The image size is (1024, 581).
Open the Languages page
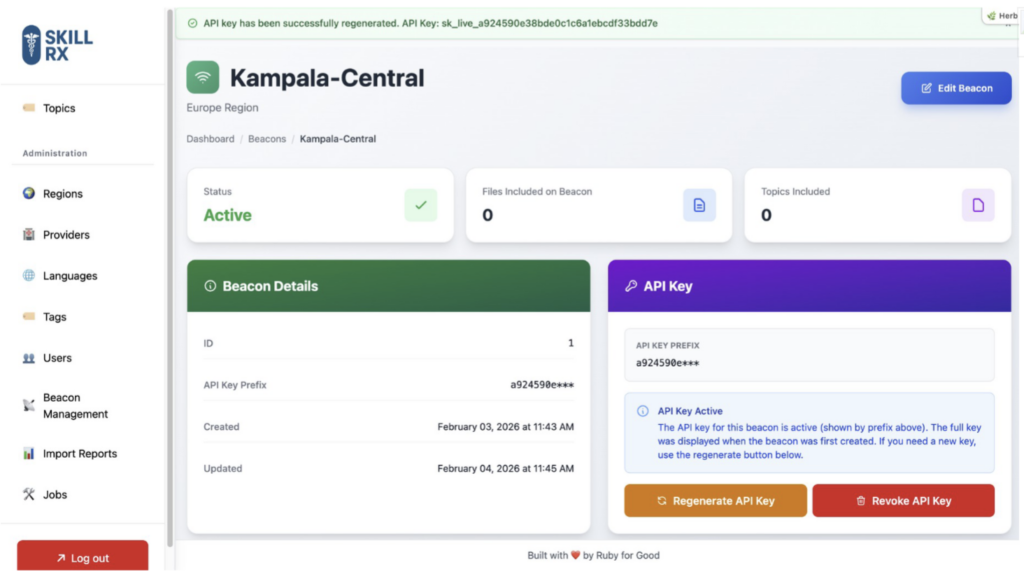tap(70, 275)
